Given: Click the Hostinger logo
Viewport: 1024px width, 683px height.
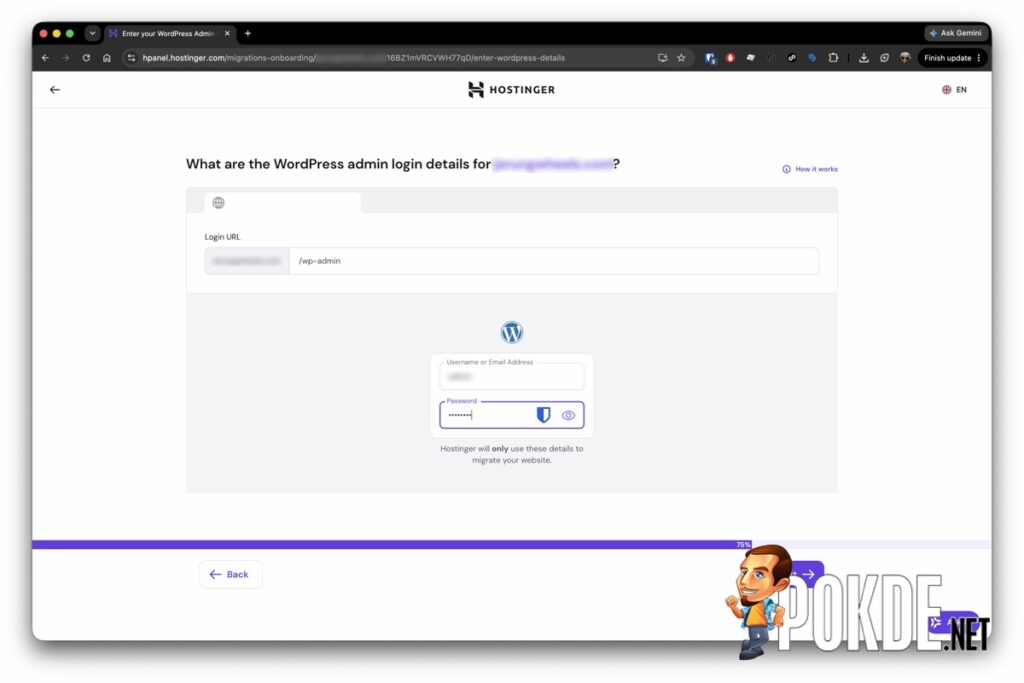Looking at the screenshot, I should [x=511, y=89].
